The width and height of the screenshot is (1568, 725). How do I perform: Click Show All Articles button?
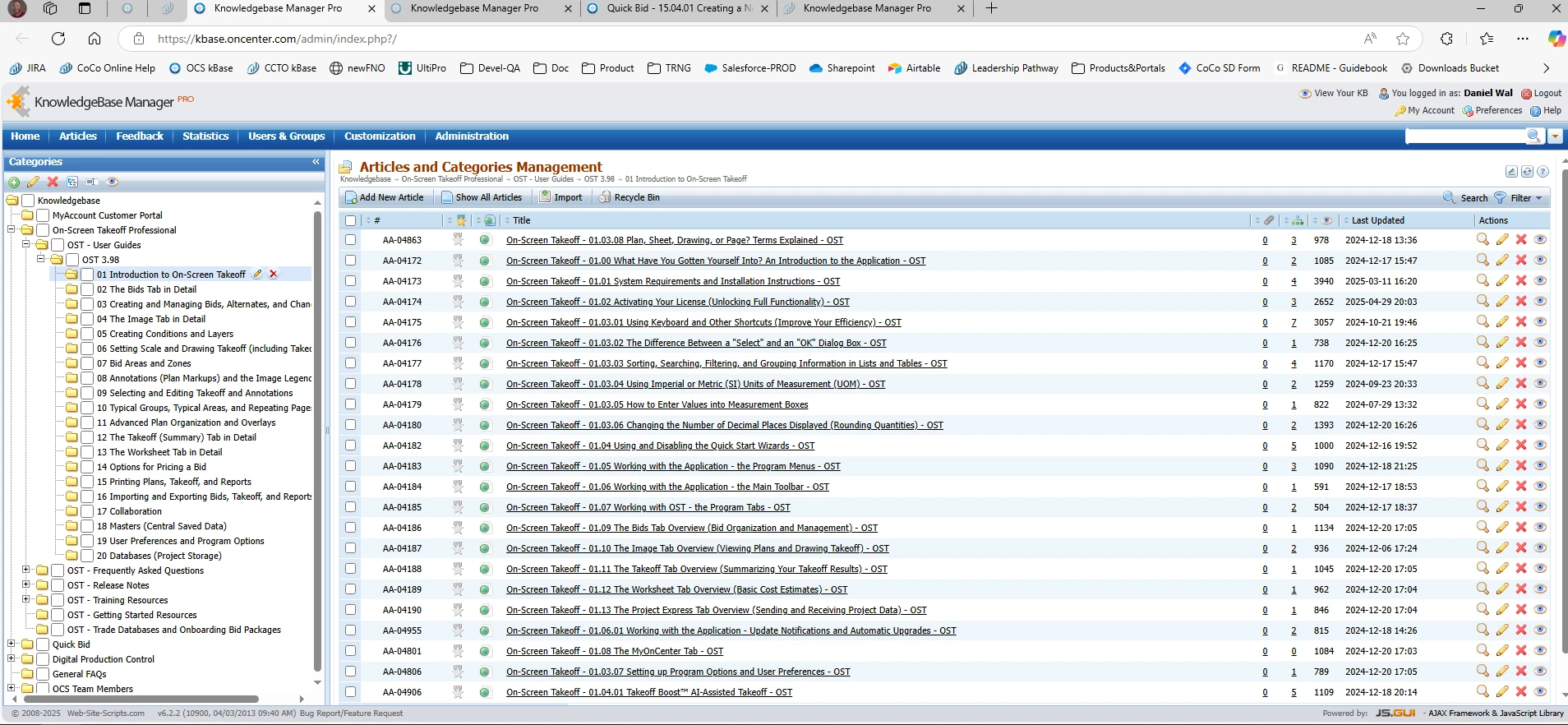tap(482, 197)
